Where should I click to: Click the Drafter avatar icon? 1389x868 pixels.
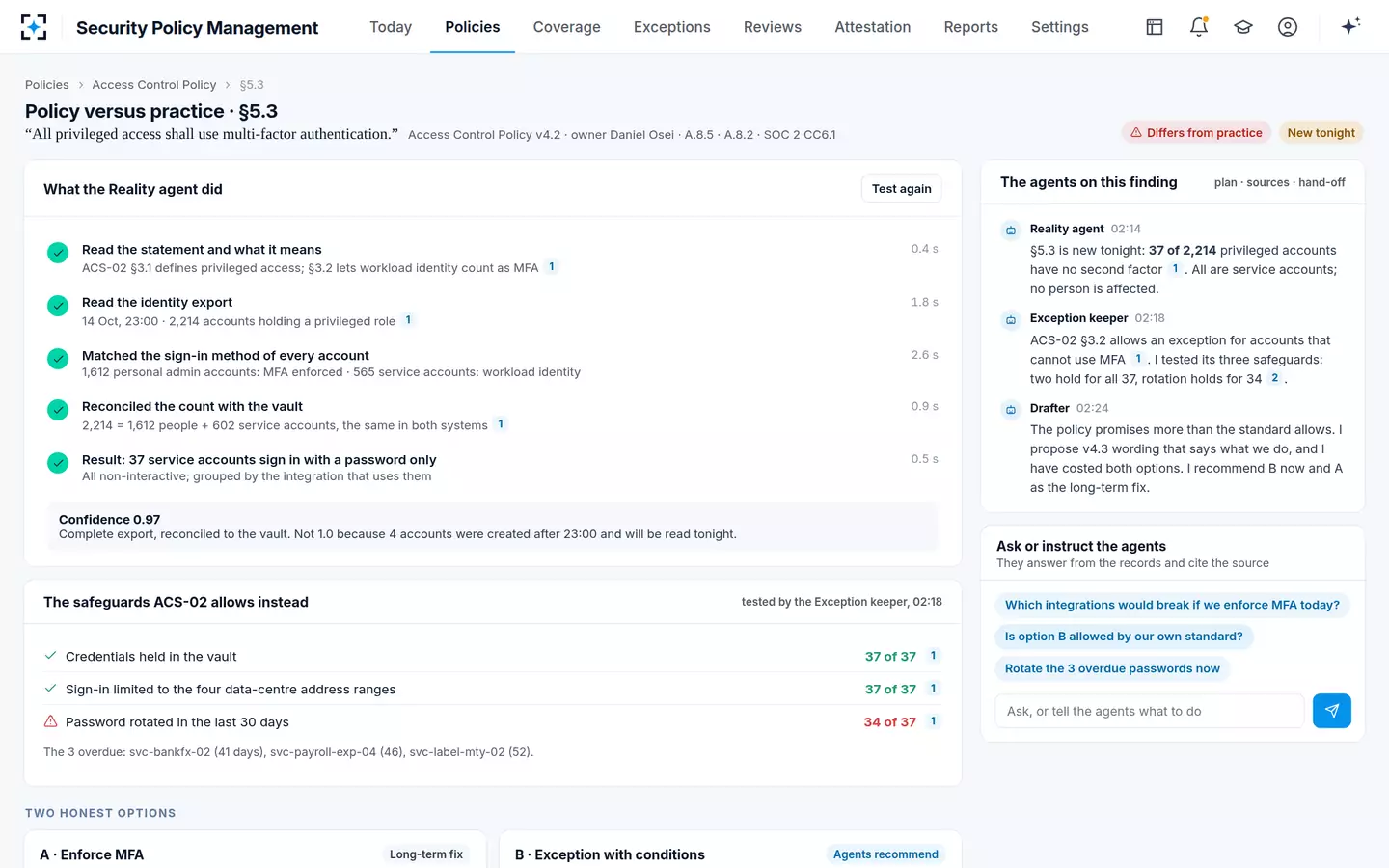point(1011,409)
